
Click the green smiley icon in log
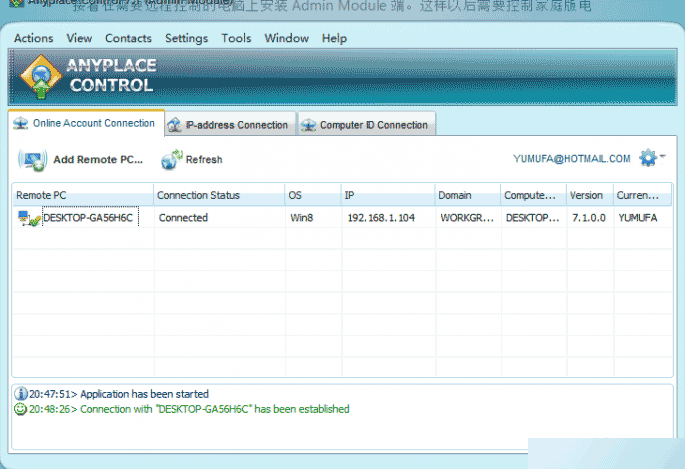(21, 409)
